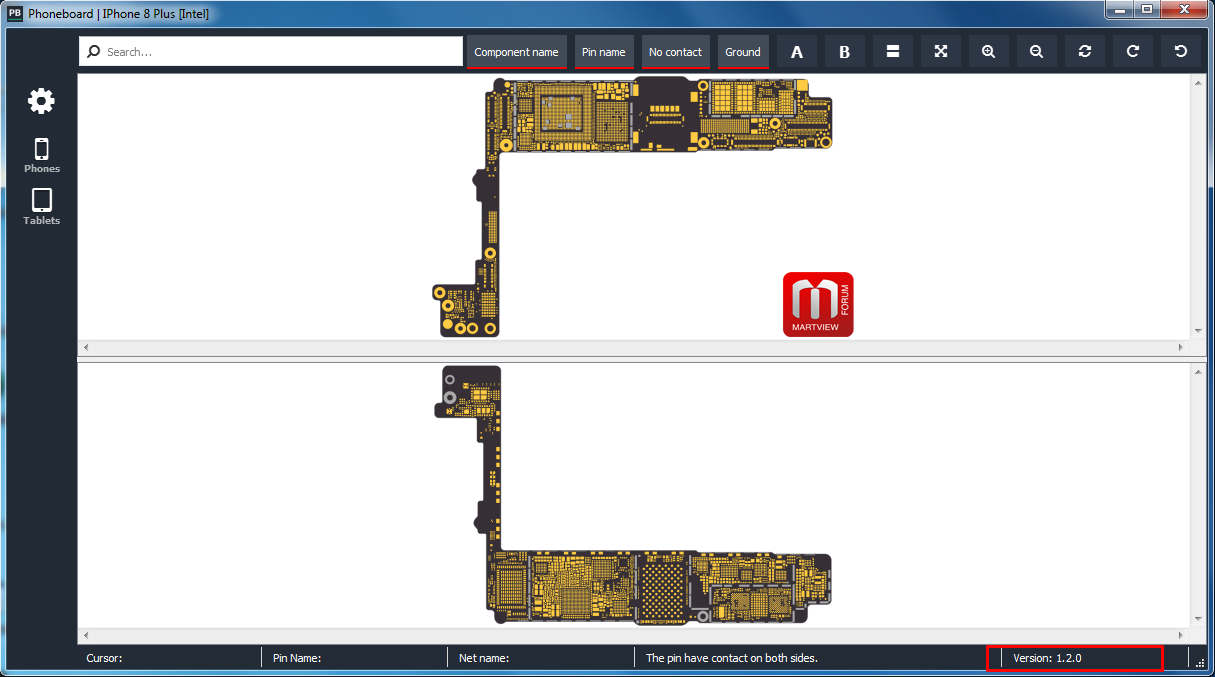Viewport: 1215px width, 677px height.
Task: Click the upper pane scroll-left arrow
Action: pyautogui.click(x=85, y=347)
